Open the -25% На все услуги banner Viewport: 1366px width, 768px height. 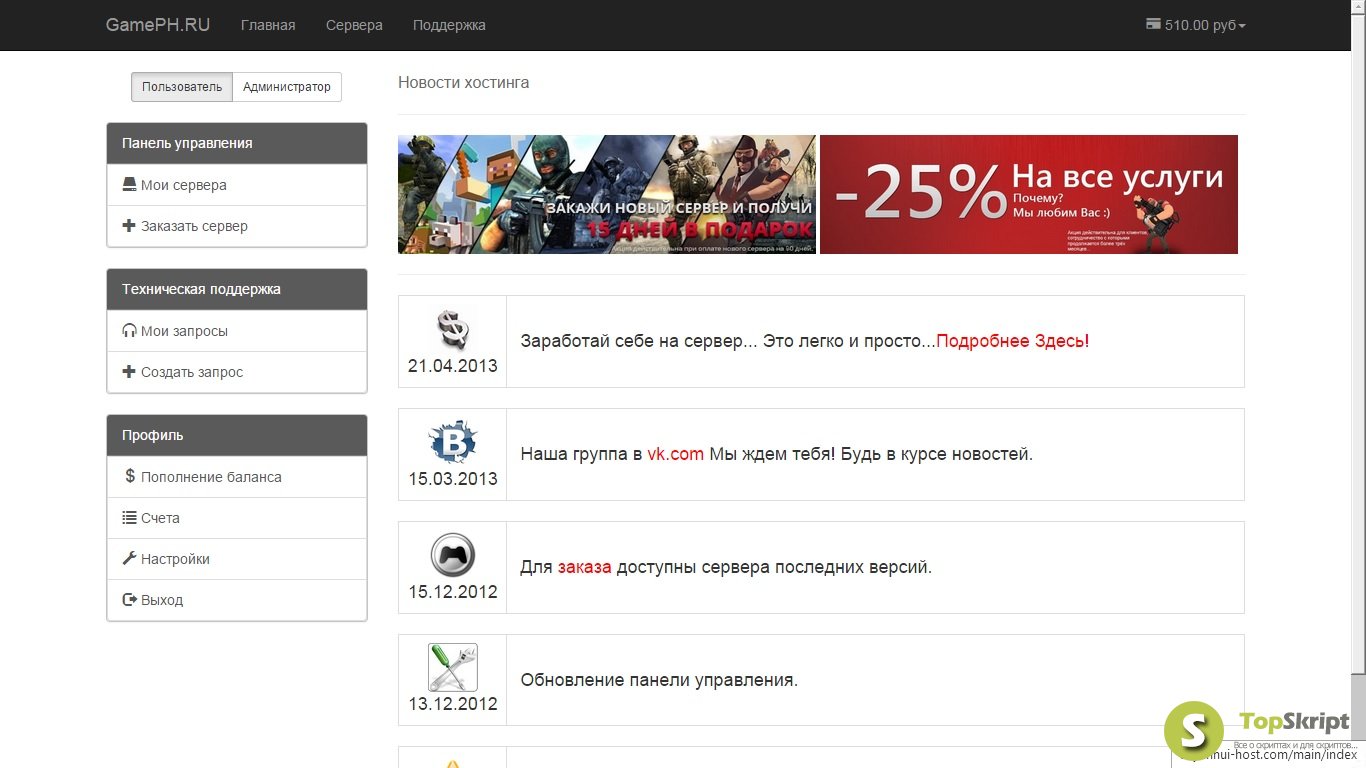point(1029,194)
